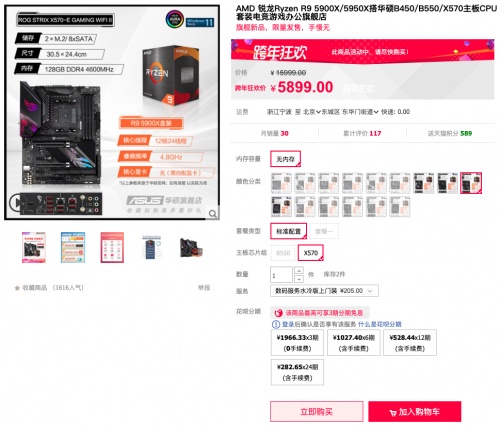Click the 立即购买 buy now button
The height and width of the screenshot is (426, 500).
click(316, 412)
